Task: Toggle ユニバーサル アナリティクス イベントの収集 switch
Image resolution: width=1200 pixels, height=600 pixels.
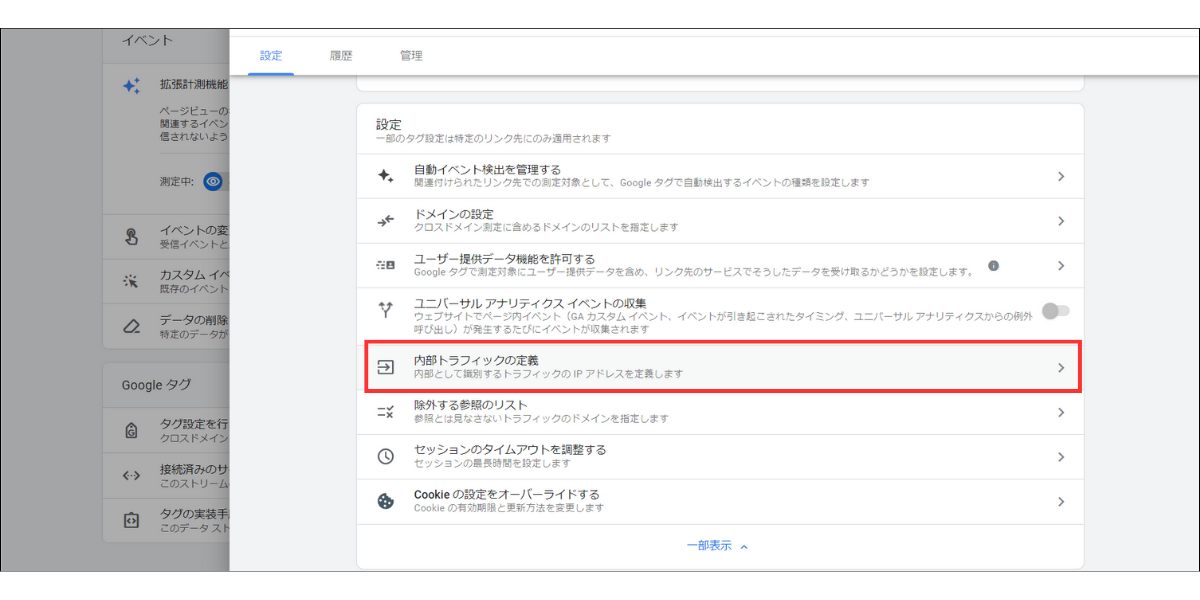Action: (x=1056, y=311)
